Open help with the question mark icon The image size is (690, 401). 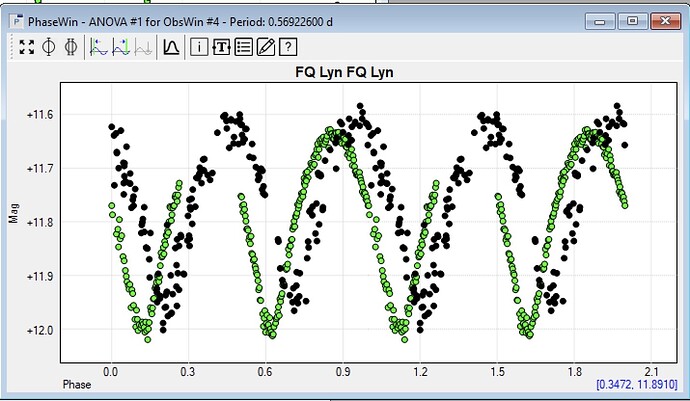click(288, 47)
